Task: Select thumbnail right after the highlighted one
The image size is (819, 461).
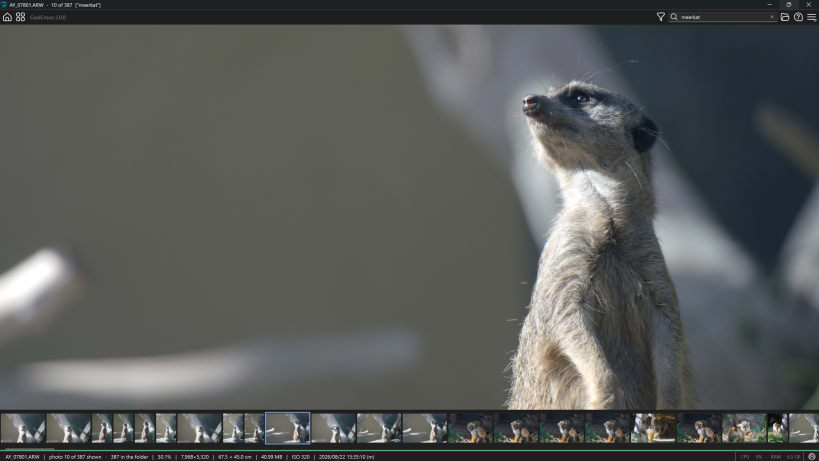Action: click(333, 428)
